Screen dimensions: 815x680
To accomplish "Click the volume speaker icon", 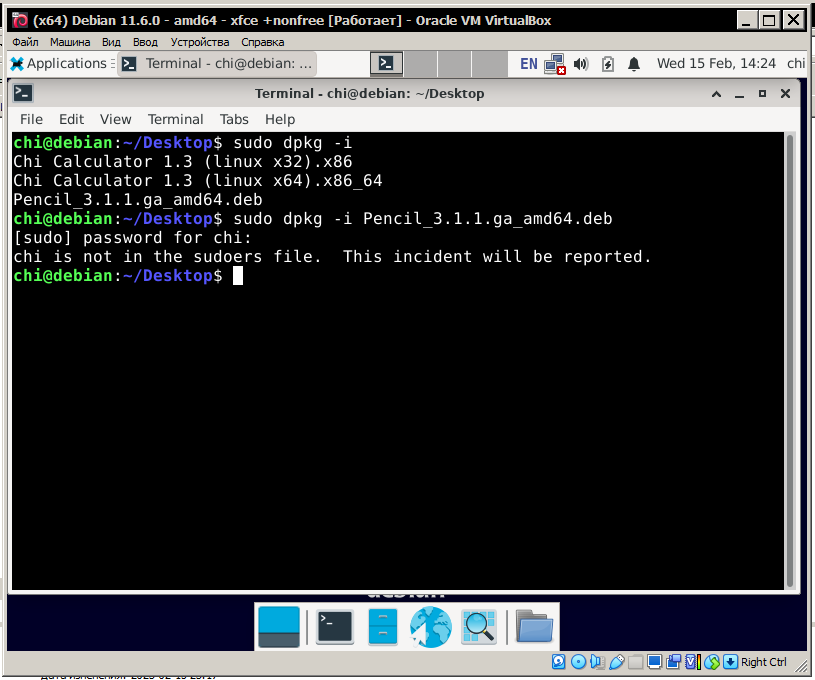I will (581, 64).
